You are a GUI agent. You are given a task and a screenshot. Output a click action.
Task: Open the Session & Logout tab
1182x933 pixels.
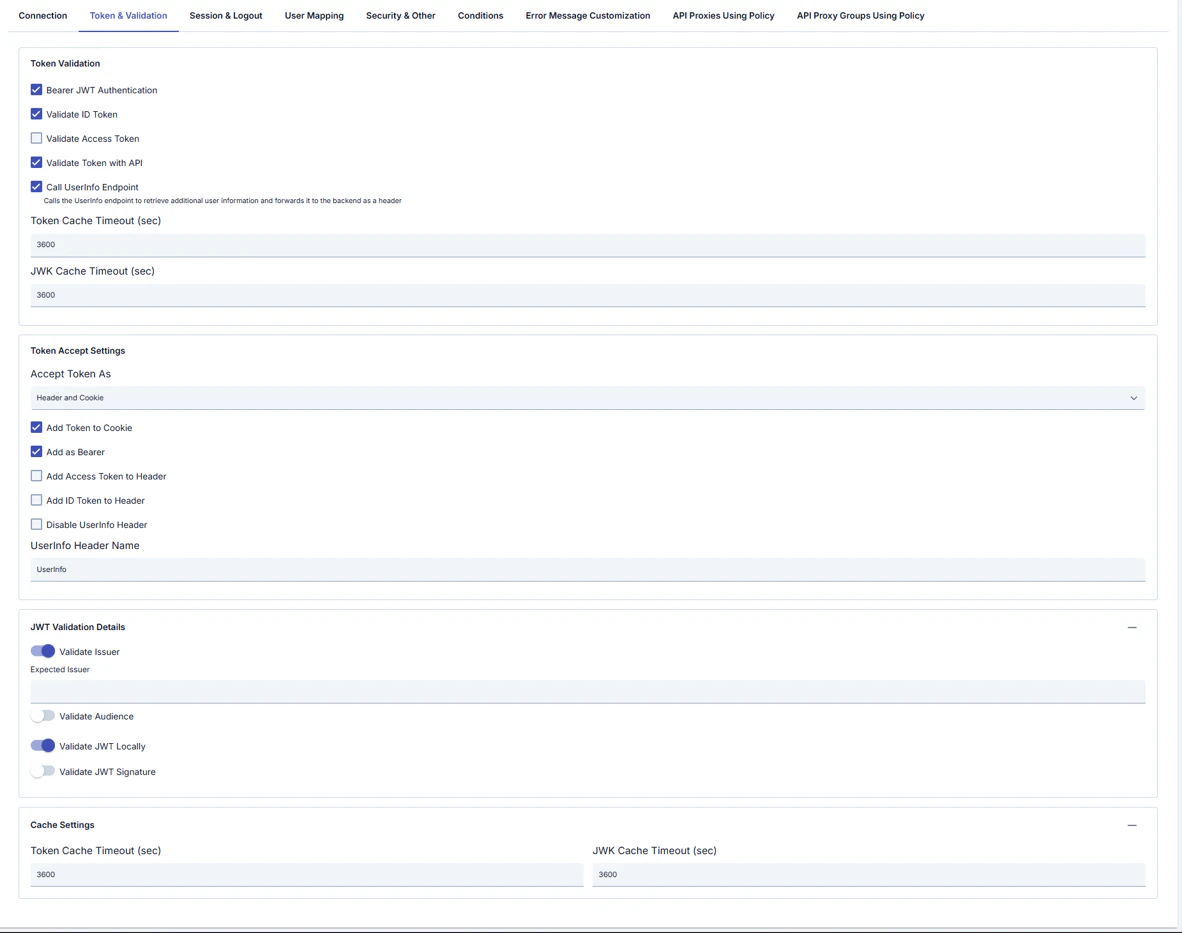[225, 15]
